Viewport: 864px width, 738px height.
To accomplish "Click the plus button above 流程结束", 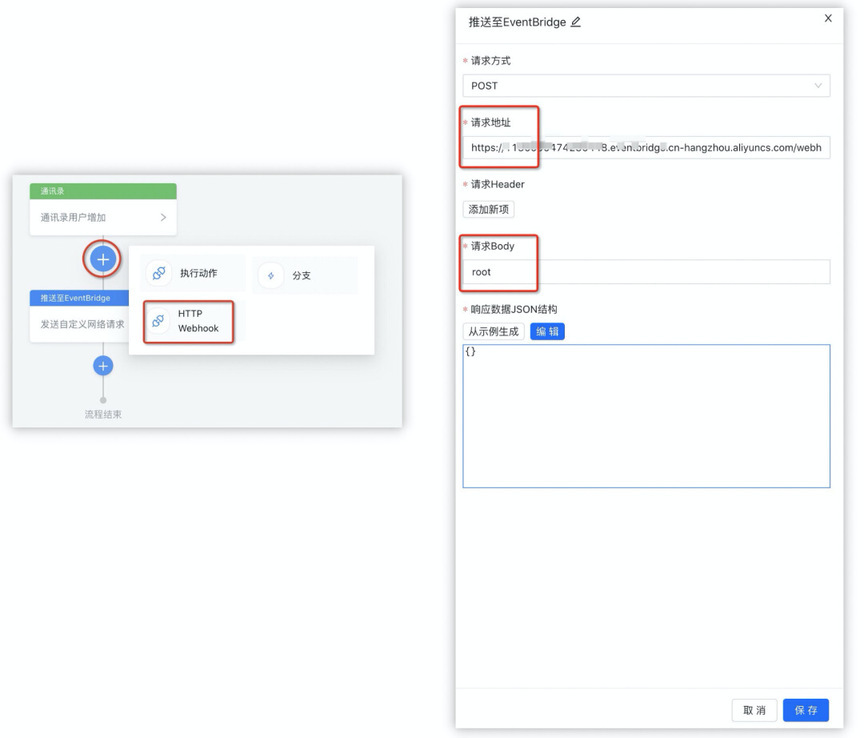I will coord(103,365).
